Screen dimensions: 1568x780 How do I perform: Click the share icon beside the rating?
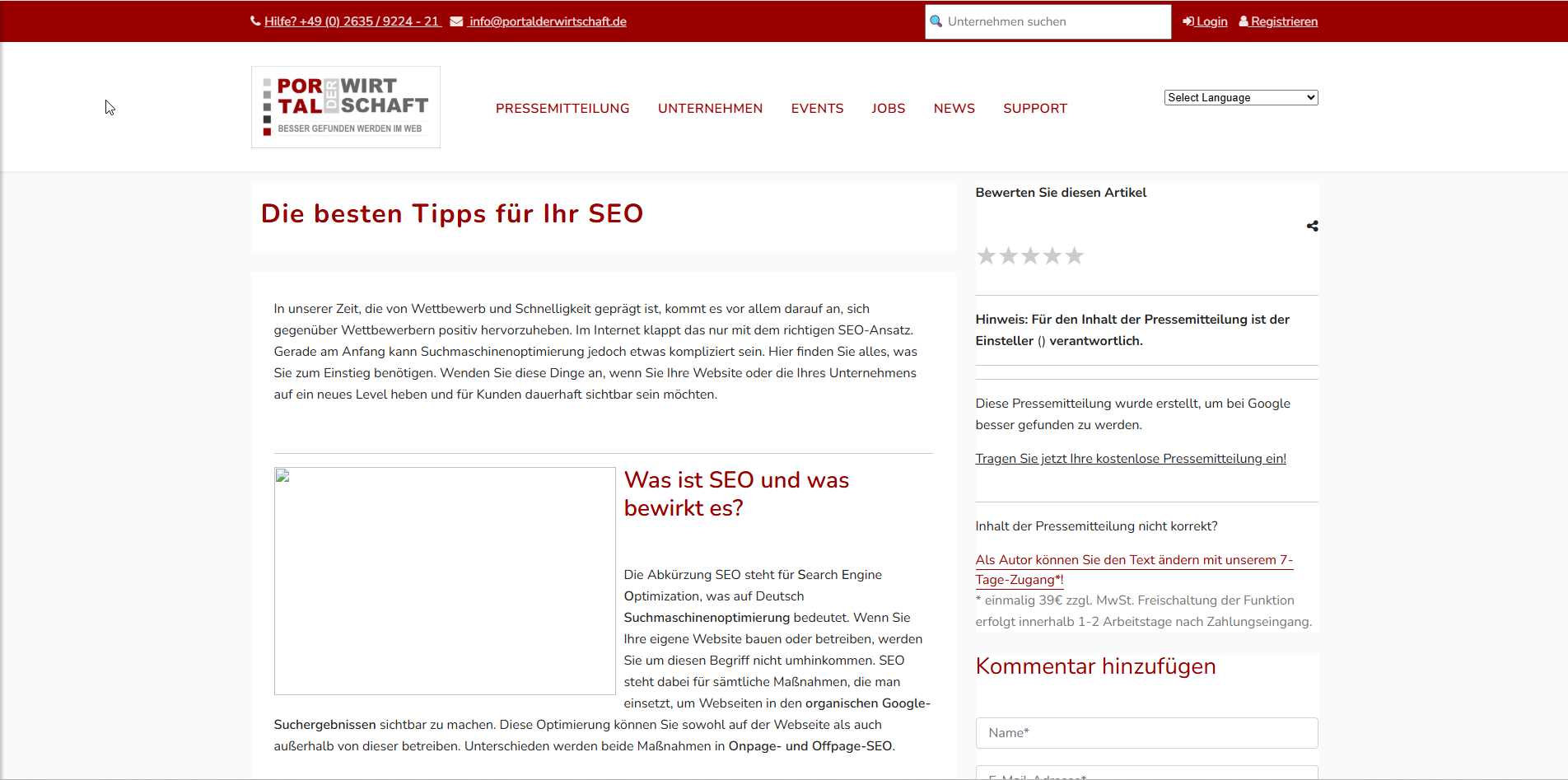[1312, 226]
